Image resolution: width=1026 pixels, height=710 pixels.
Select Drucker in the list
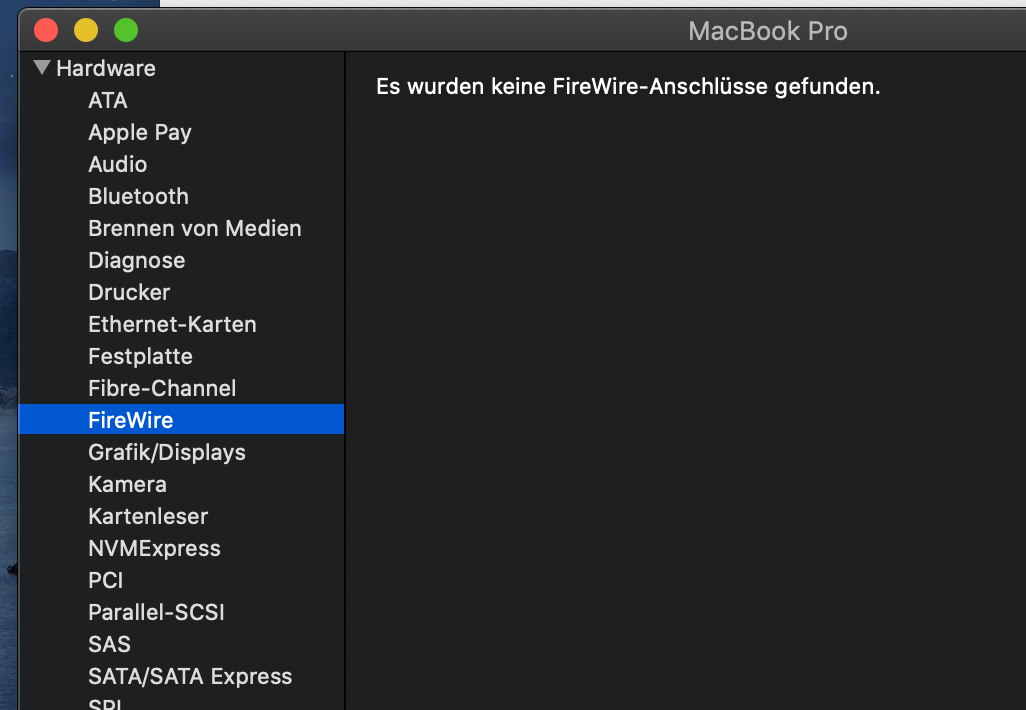click(129, 292)
